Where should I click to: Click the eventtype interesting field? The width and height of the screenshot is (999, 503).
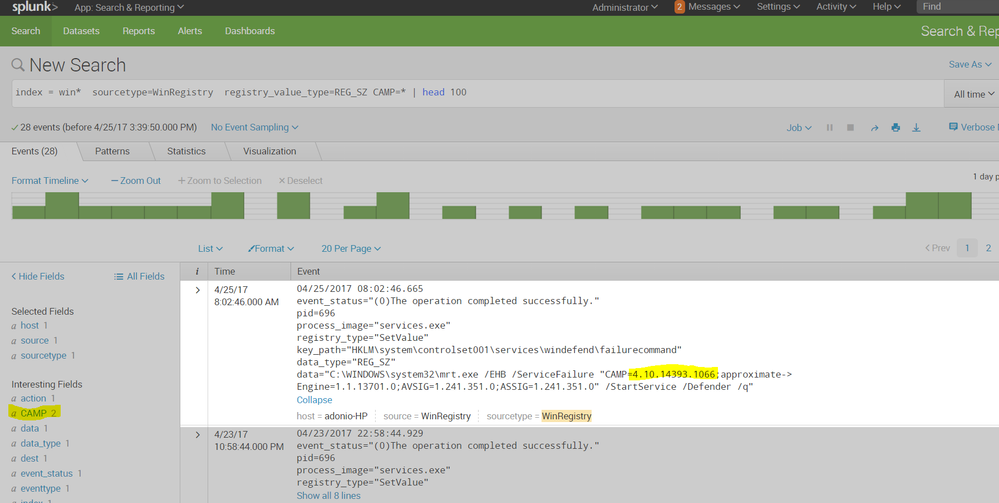pyautogui.click(x=40, y=488)
